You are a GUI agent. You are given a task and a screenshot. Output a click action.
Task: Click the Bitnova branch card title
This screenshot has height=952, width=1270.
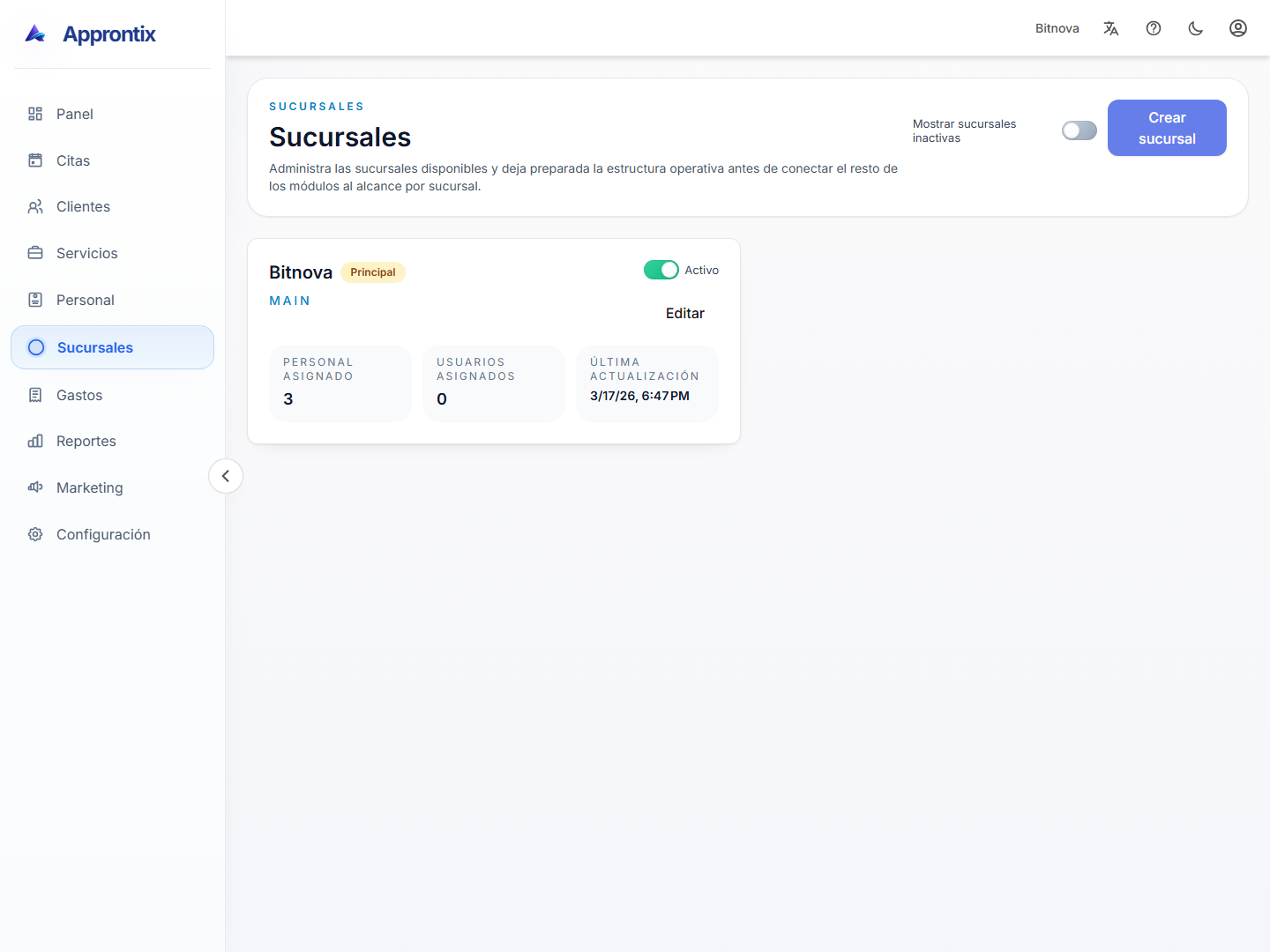pos(301,272)
